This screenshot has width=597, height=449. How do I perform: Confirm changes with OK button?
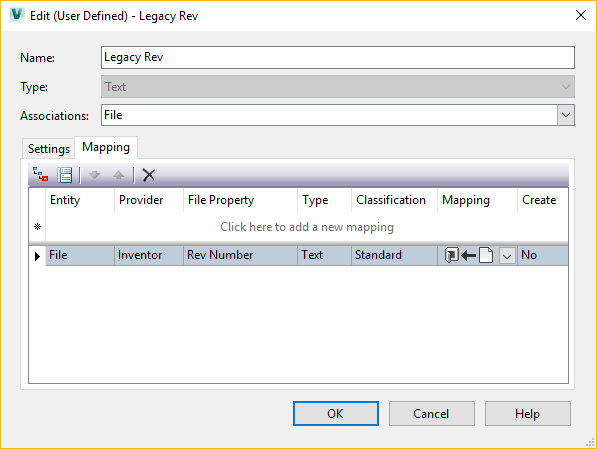336,414
